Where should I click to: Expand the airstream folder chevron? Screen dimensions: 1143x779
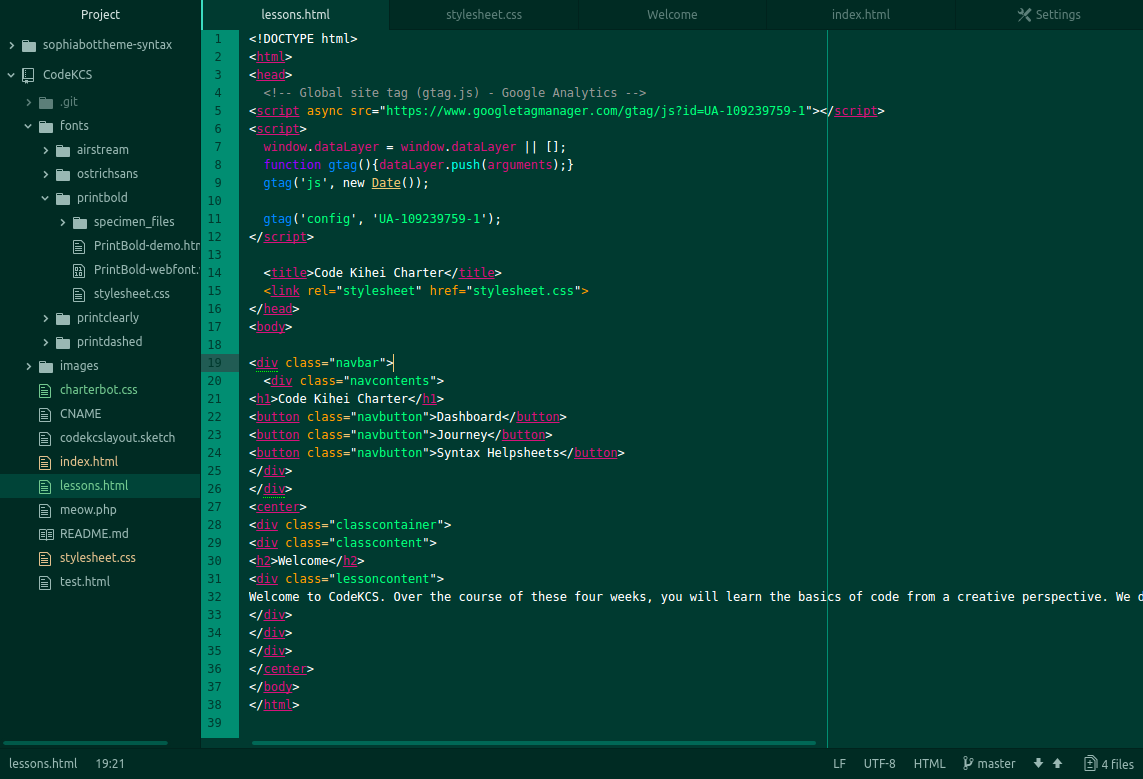coord(45,150)
